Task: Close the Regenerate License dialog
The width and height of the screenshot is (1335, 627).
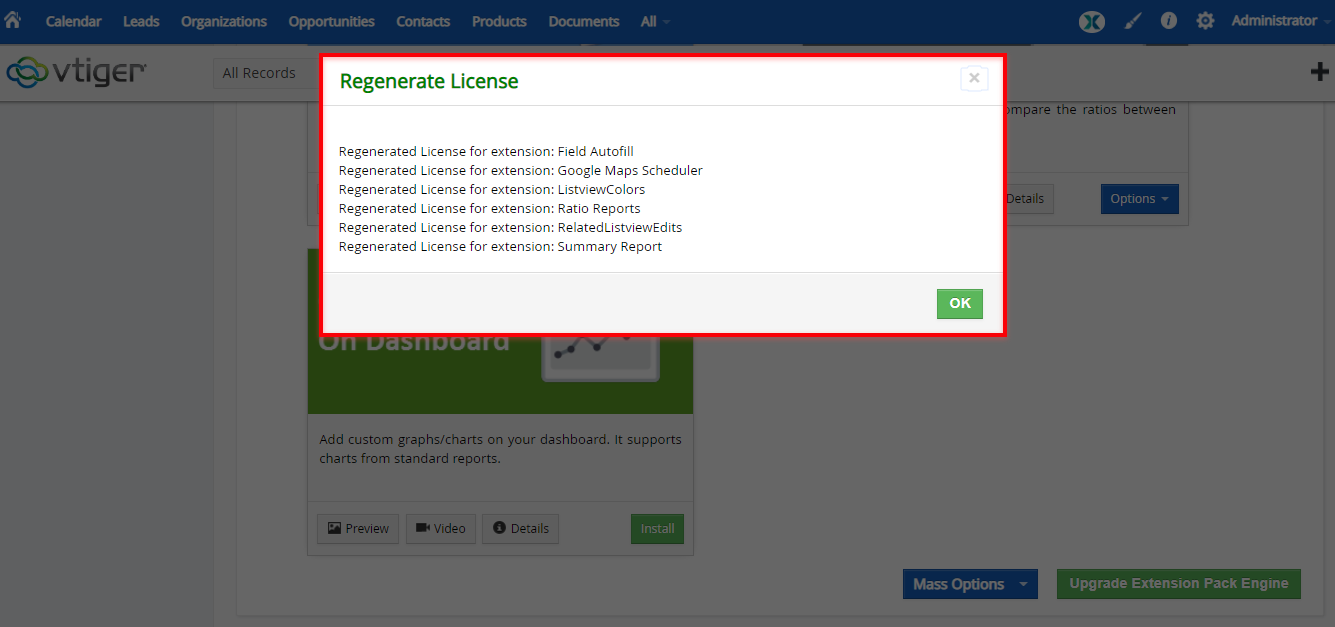Action: [x=974, y=78]
